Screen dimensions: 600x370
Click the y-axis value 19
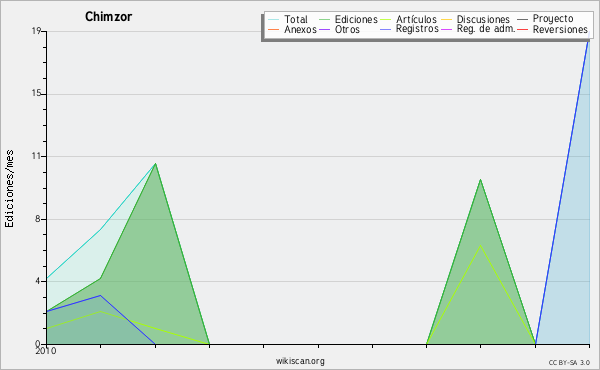coord(36,31)
